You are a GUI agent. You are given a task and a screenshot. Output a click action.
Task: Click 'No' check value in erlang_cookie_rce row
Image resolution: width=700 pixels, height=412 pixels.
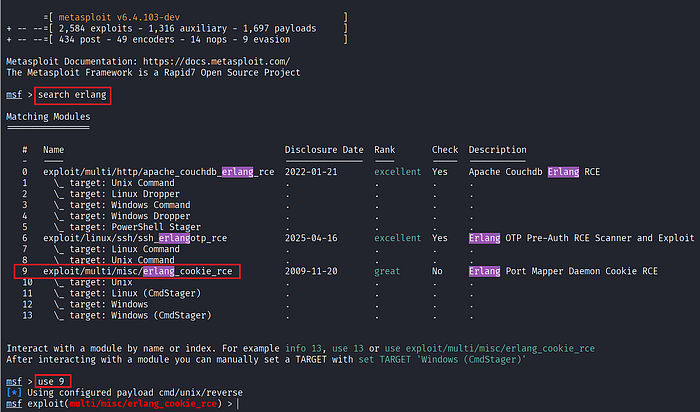coord(437,271)
